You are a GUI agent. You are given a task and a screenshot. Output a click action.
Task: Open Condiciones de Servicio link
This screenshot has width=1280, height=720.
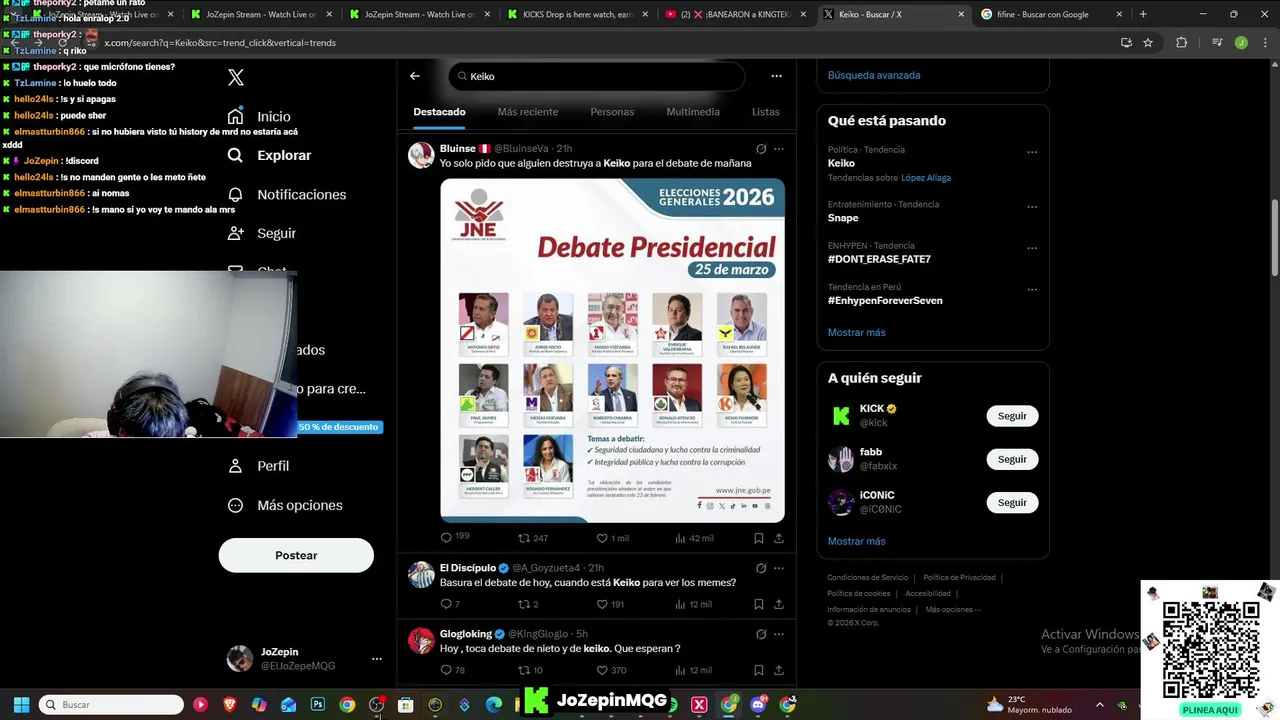pos(868,577)
